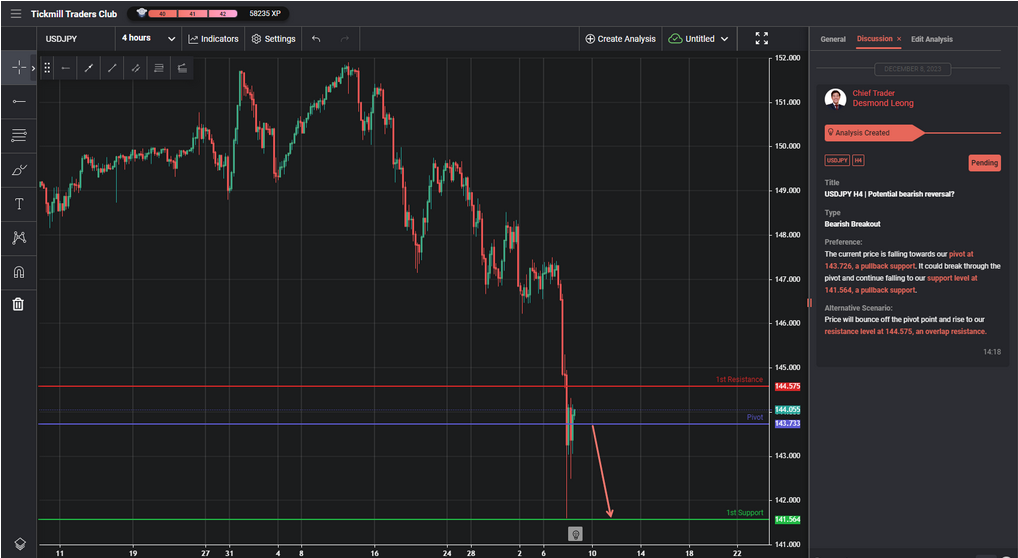The width and height of the screenshot is (1018, 558).
Task: Pick the horizontal ray tool in floating toolbar
Action: [66, 68]
